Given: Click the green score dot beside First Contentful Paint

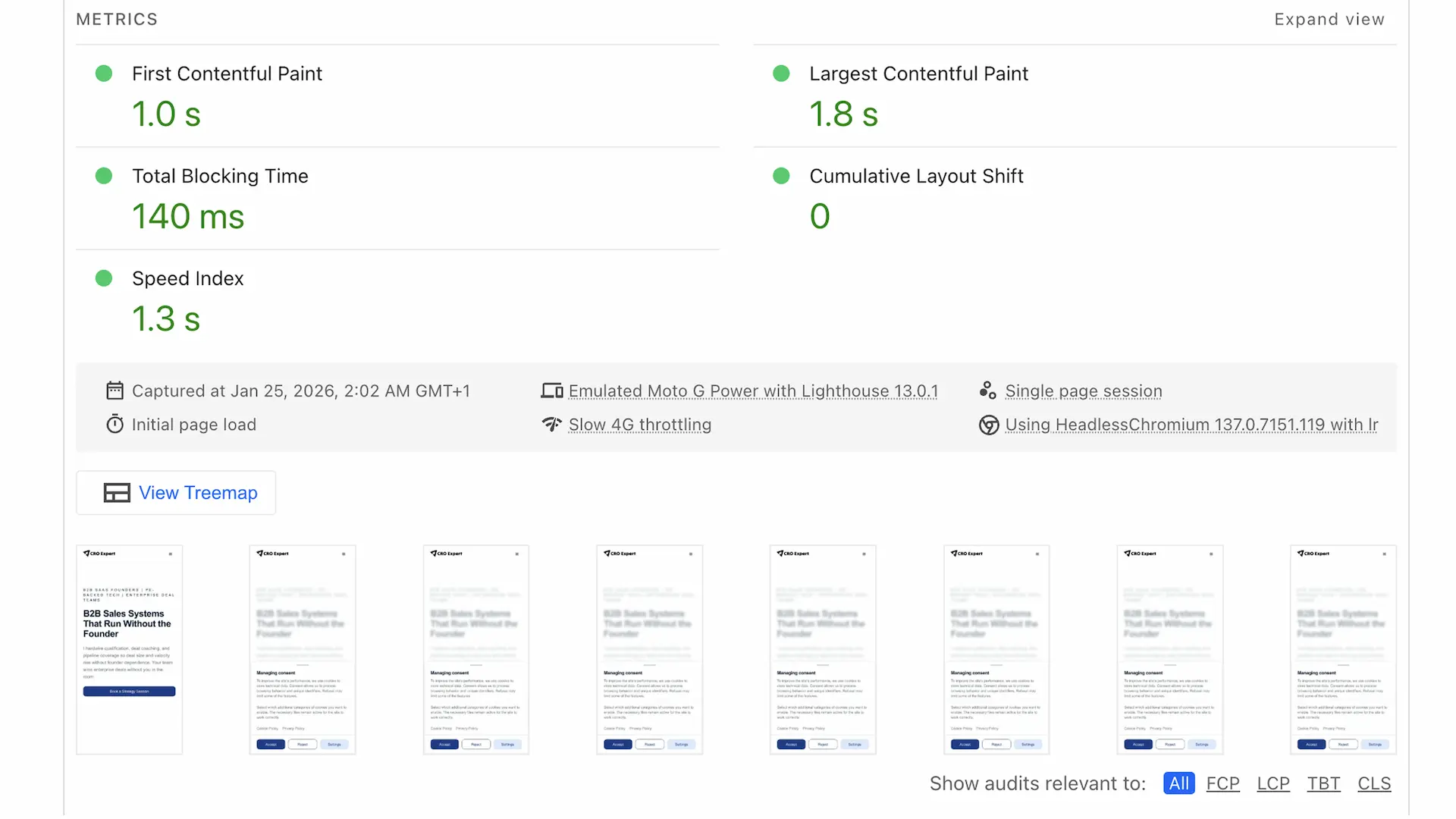Looking at the screenshot, I should 104,73.
